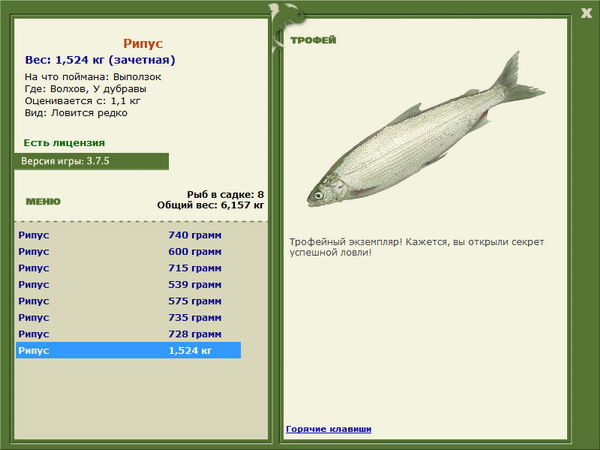Click the trophy fish picture
The image size is (600, 450).
[x=425, y=130]
